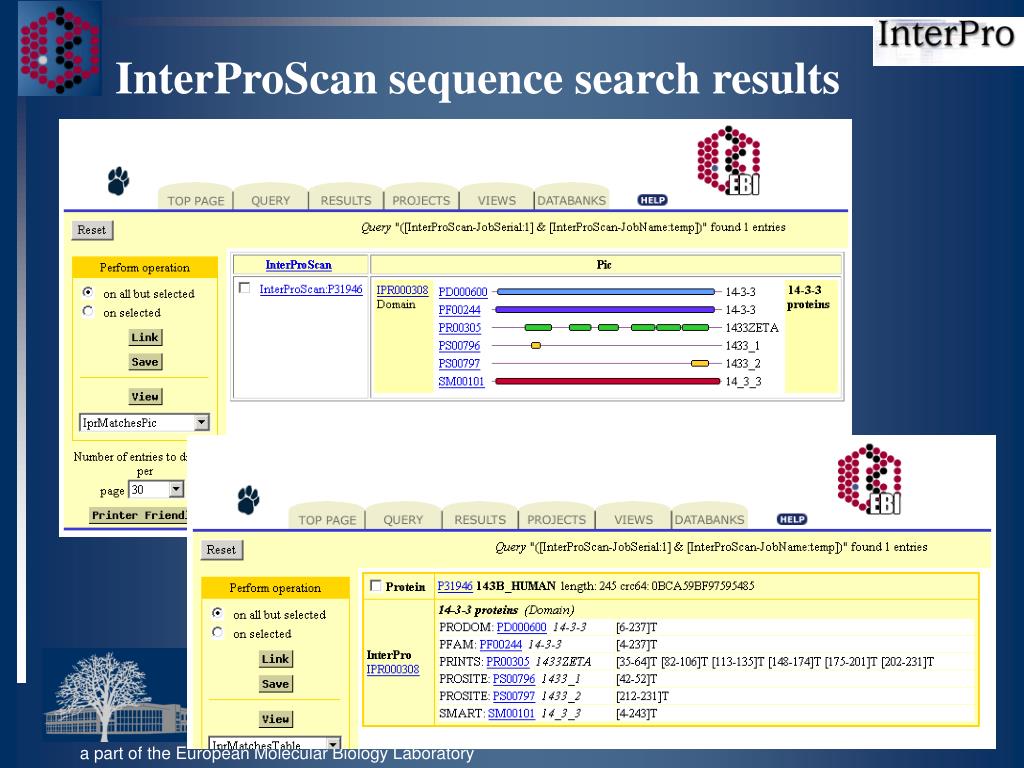Open the IprMatchesTable view dropdown
The height and width of the screenshot is (768, 1024).
274,743
